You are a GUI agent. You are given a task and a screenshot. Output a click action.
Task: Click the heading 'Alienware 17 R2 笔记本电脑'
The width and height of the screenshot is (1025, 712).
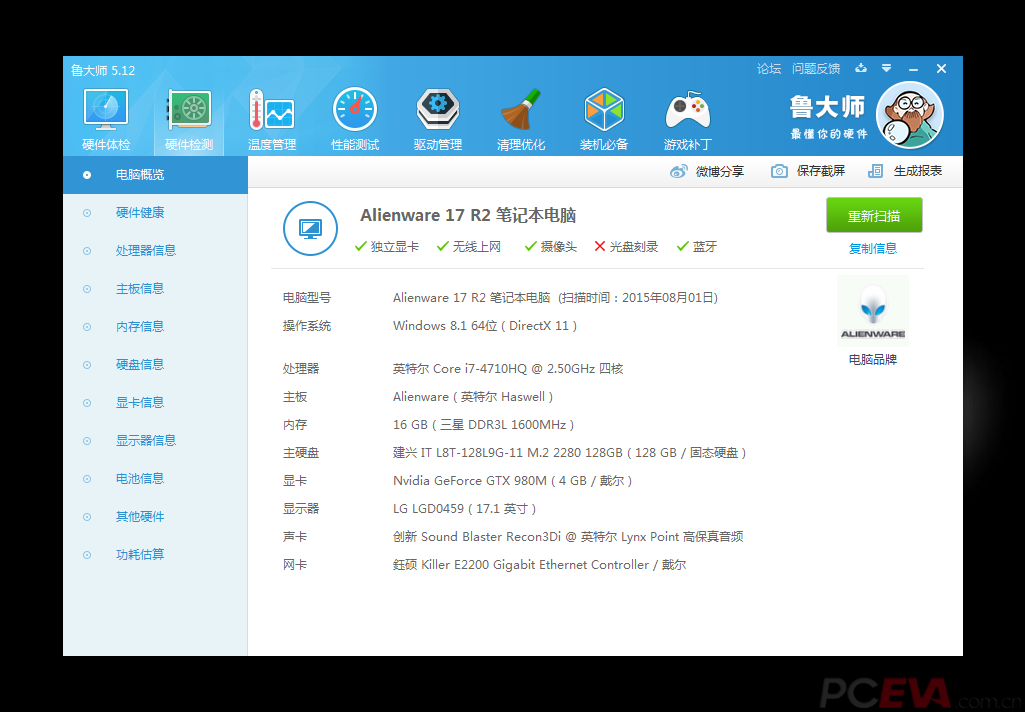point(468,215)
